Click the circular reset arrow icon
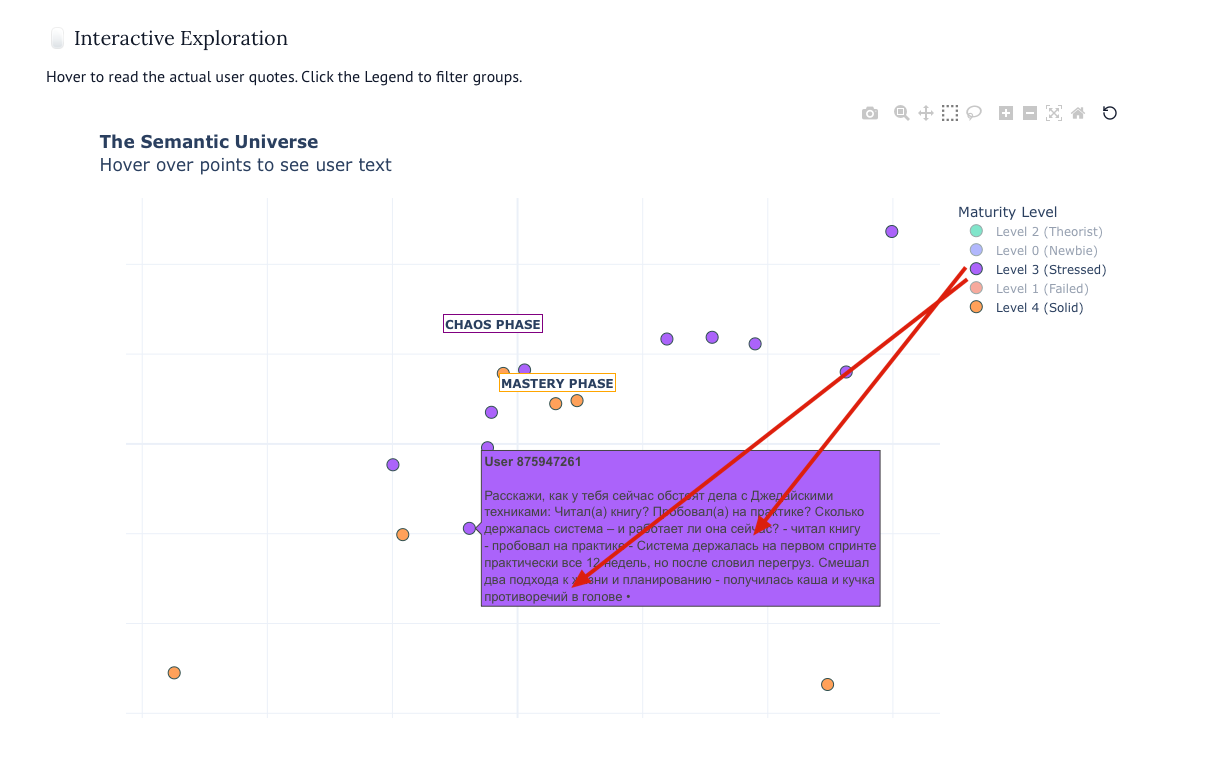Viewport: 1207px width, 764px height. click(x=1109, y=113)
